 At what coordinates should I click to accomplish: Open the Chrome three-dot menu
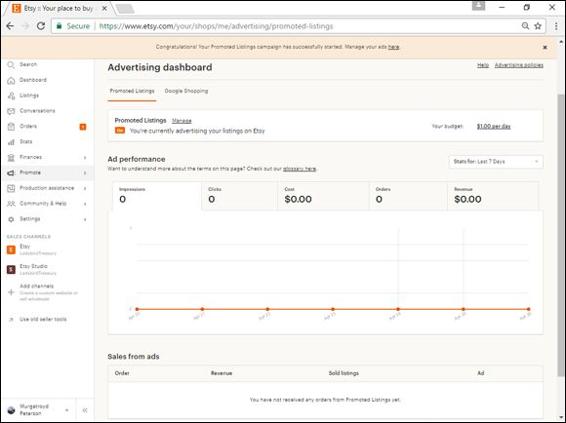556,26
